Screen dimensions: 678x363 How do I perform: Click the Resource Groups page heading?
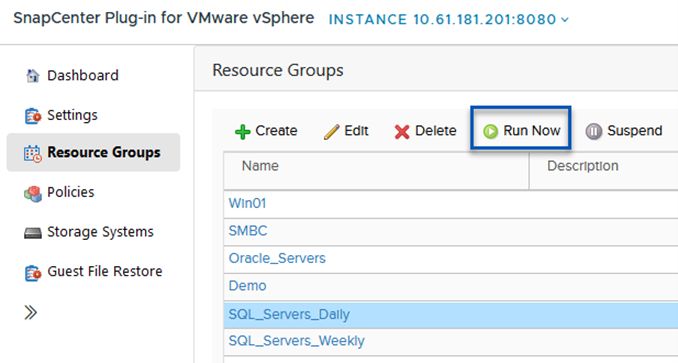[278, 70]
